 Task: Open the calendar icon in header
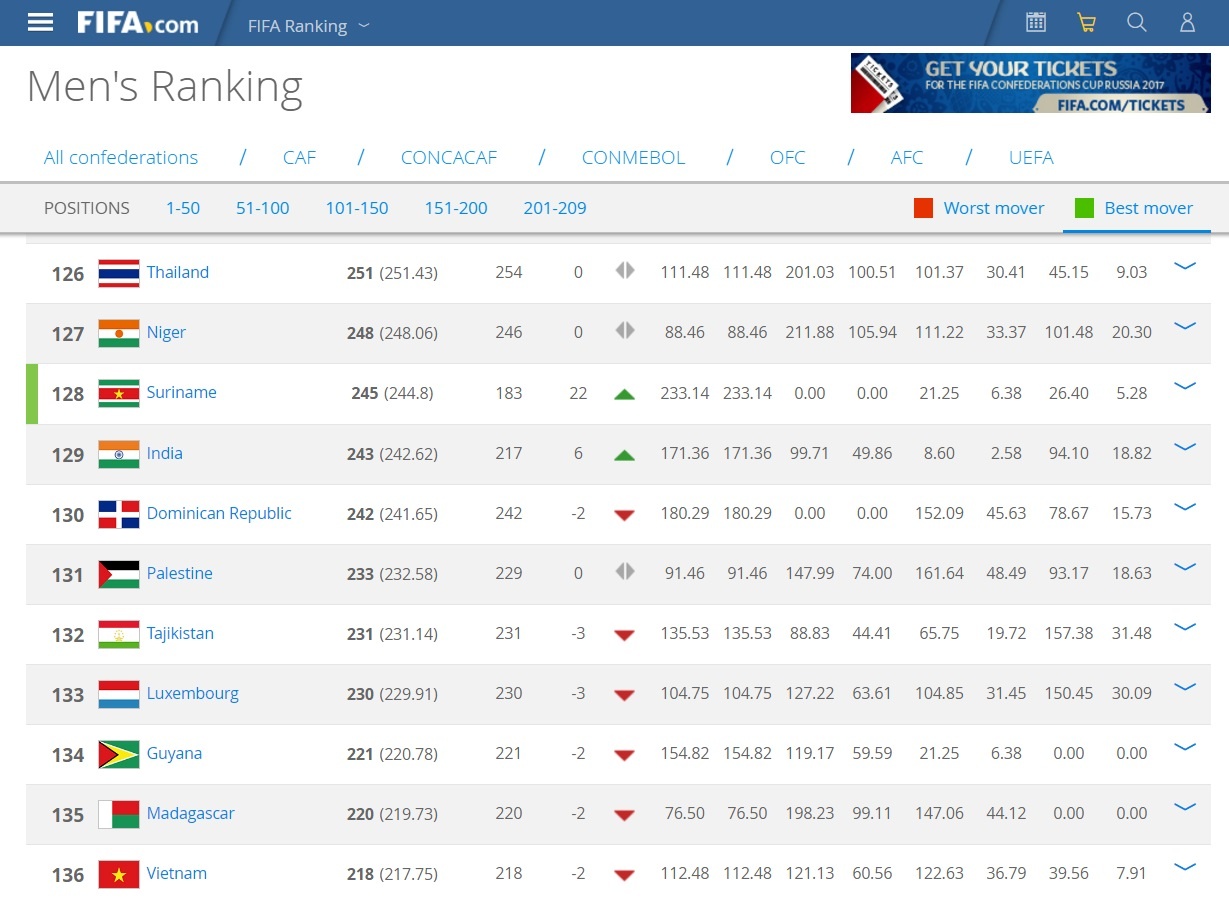(x=1036, y=22)
